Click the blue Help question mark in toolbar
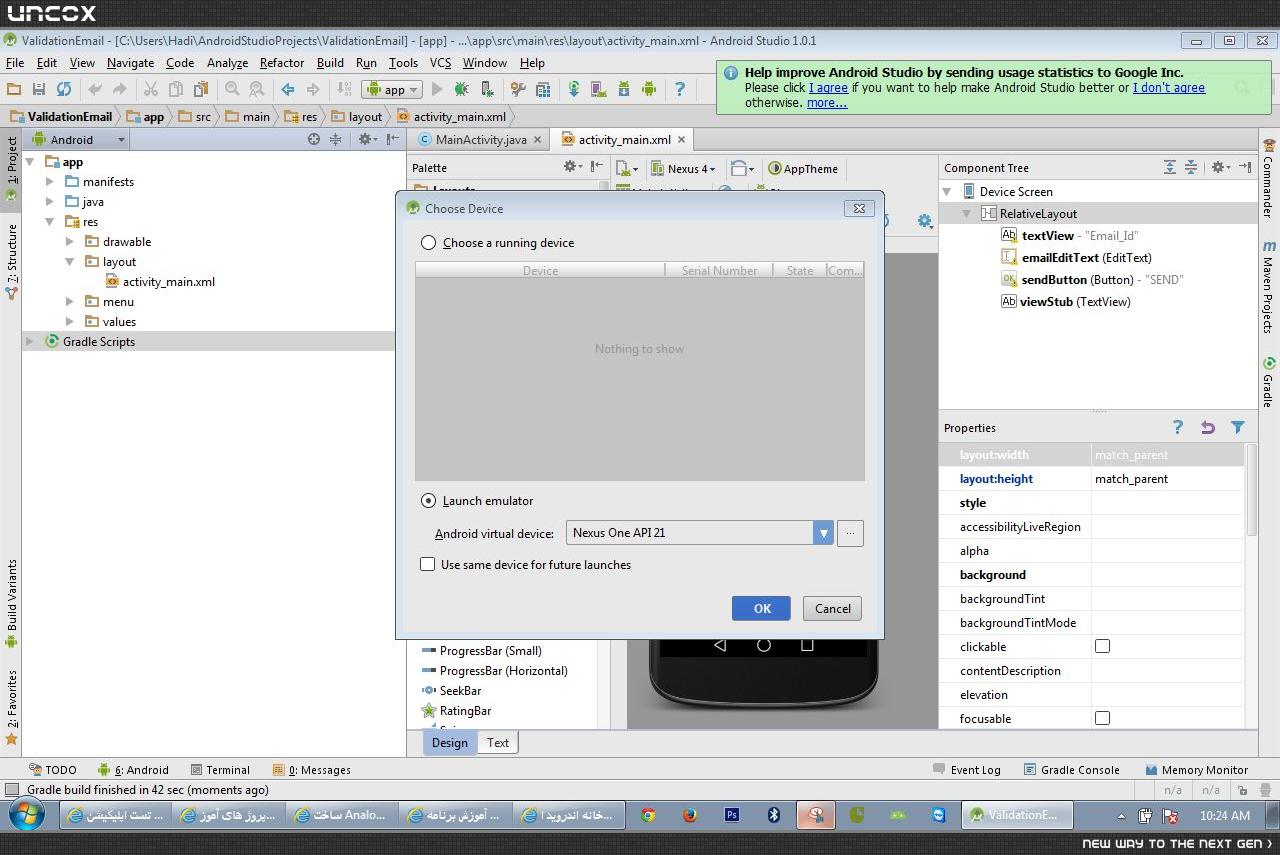Viewport: 1280px width, 855px height. pos(680,89)
